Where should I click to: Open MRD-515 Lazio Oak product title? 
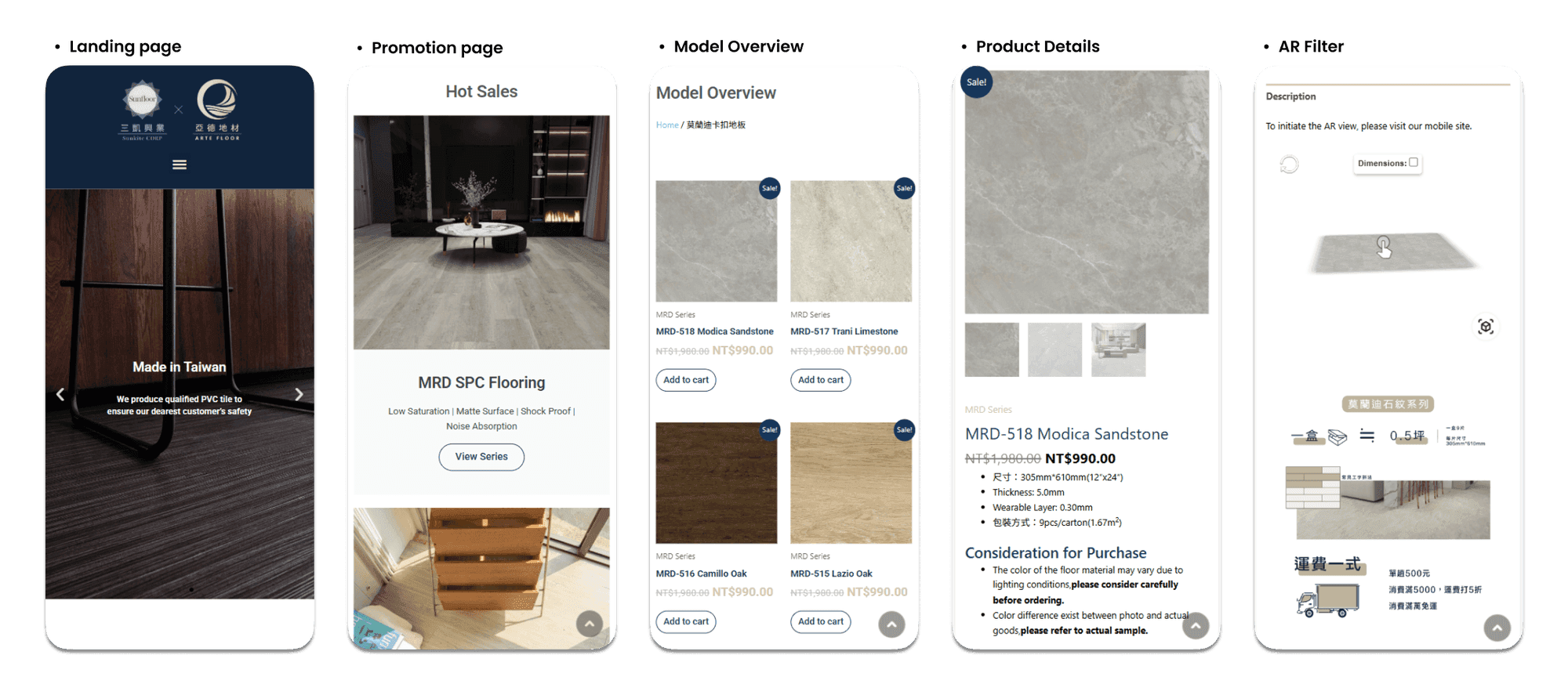[831, 574]
